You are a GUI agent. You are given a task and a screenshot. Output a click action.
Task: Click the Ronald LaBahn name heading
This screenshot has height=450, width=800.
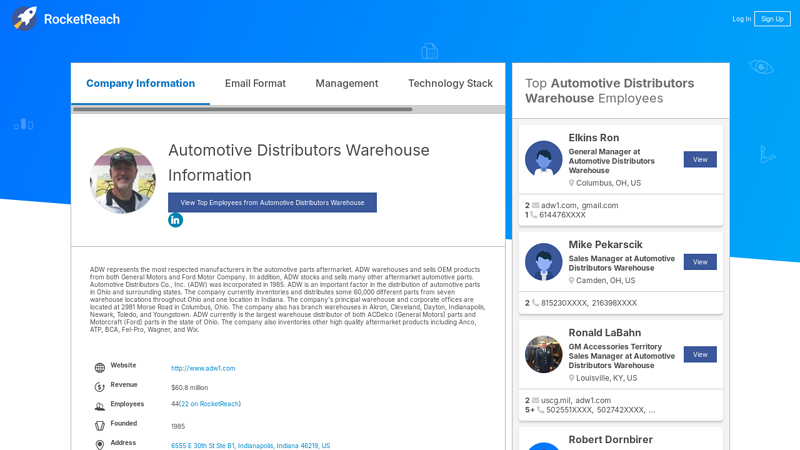click(x=605, y=333)
